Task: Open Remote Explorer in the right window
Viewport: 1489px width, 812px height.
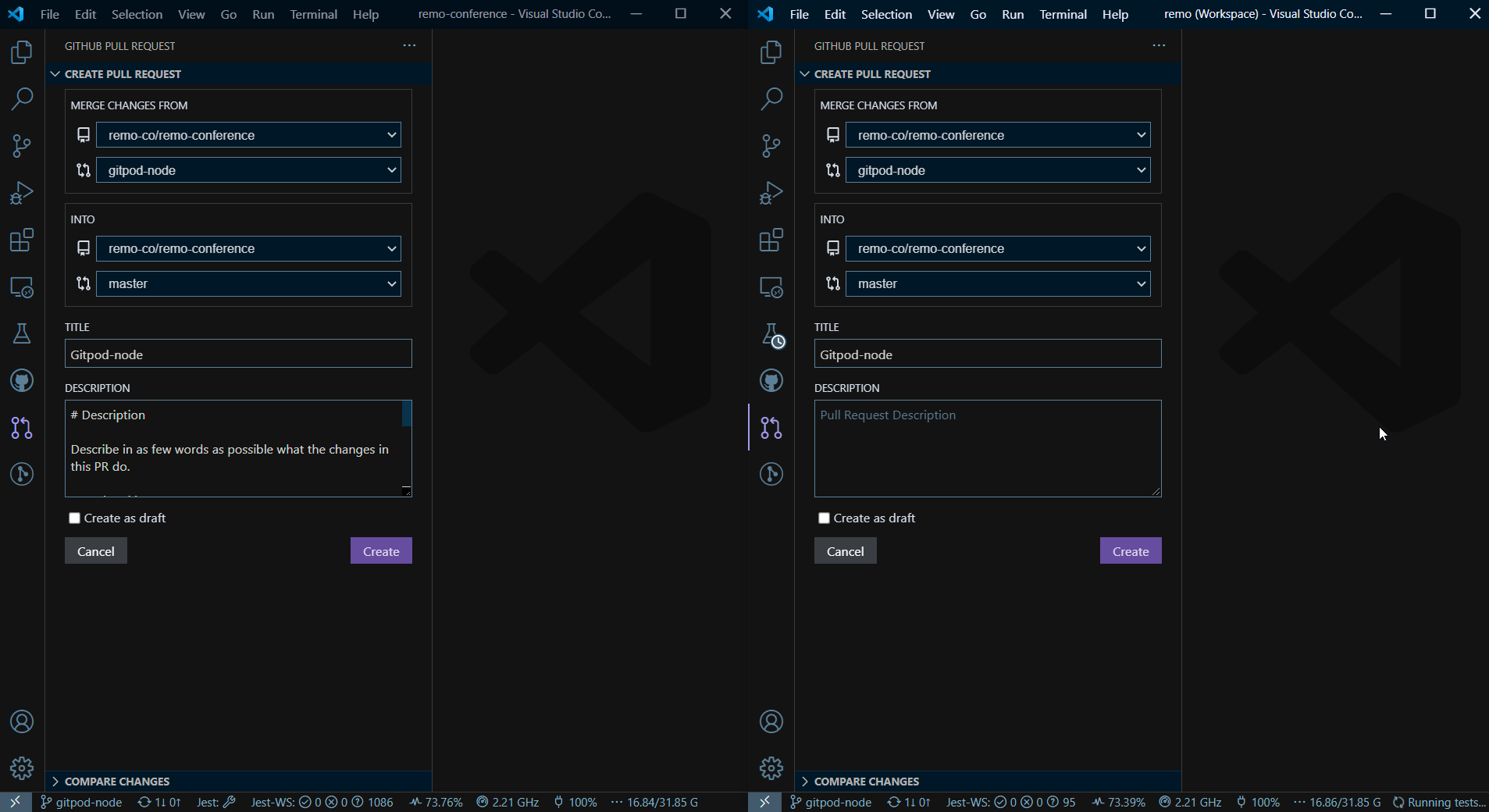Action: point(771,287)
